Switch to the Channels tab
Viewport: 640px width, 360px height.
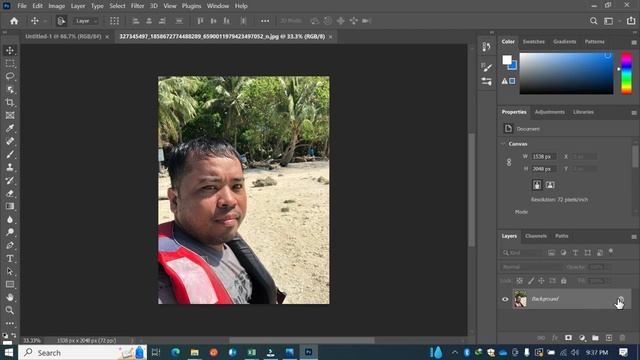pyautogui.click(x=536, y=236)
